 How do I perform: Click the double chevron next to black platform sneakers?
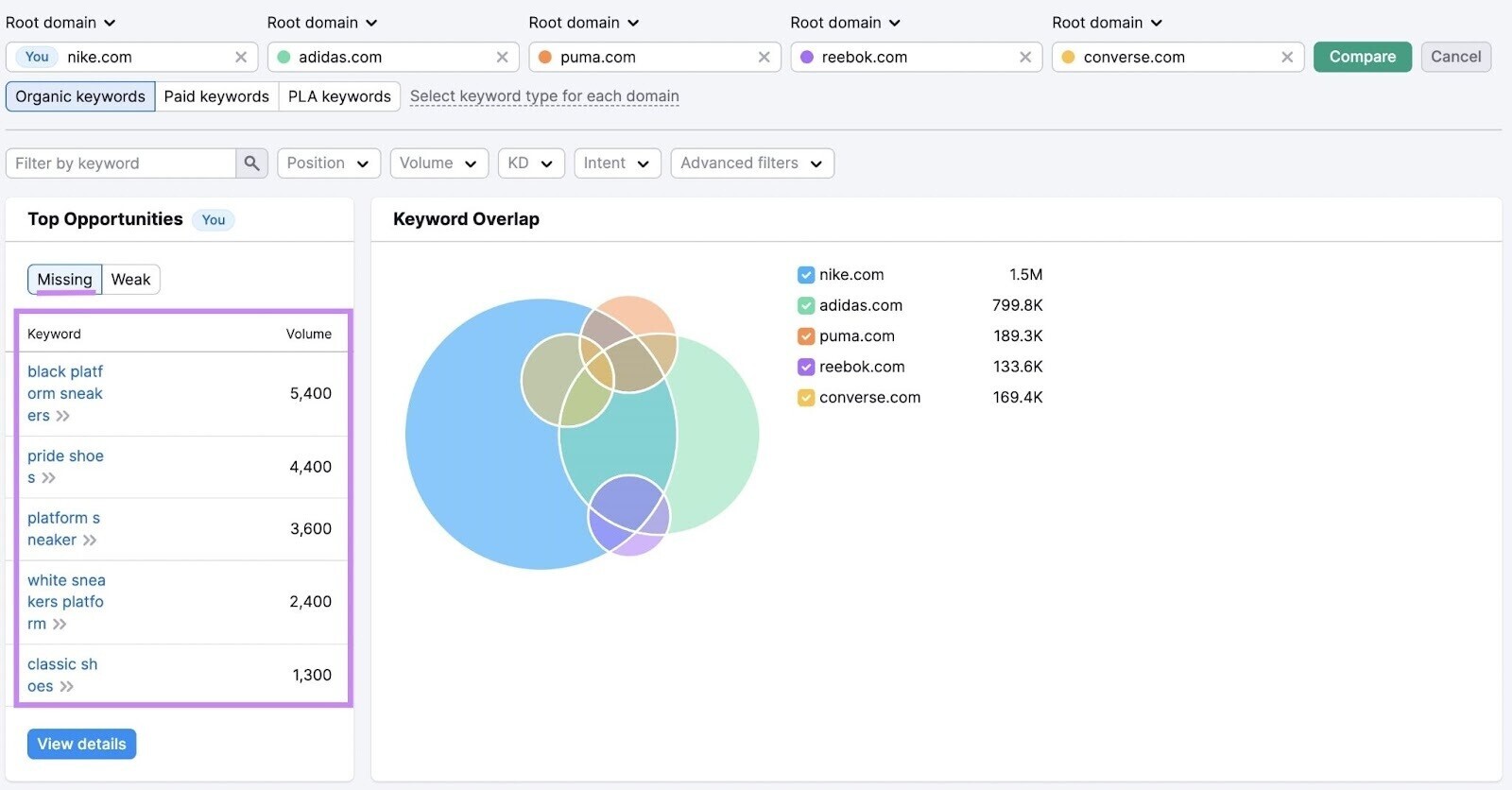click(x=62, y=416)
